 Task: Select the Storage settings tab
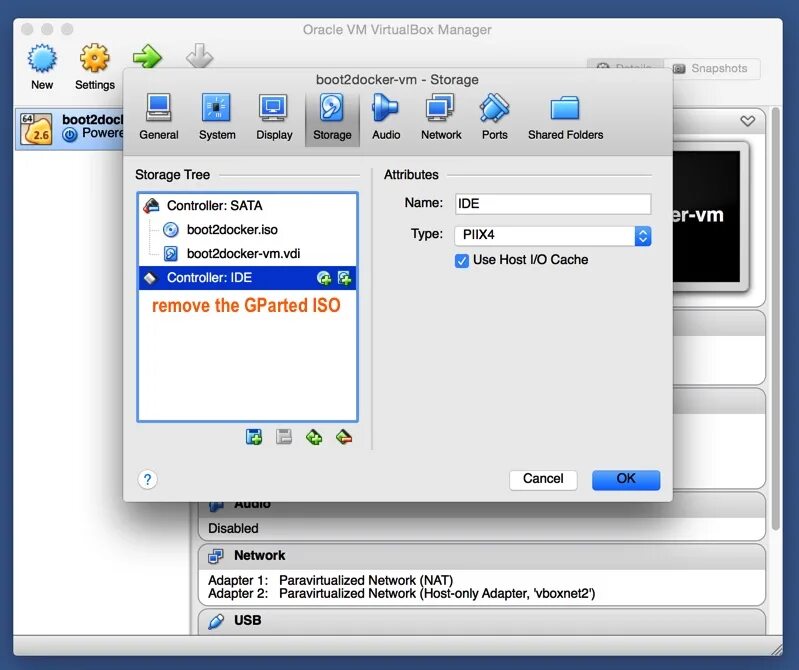(x=332, y=118)
